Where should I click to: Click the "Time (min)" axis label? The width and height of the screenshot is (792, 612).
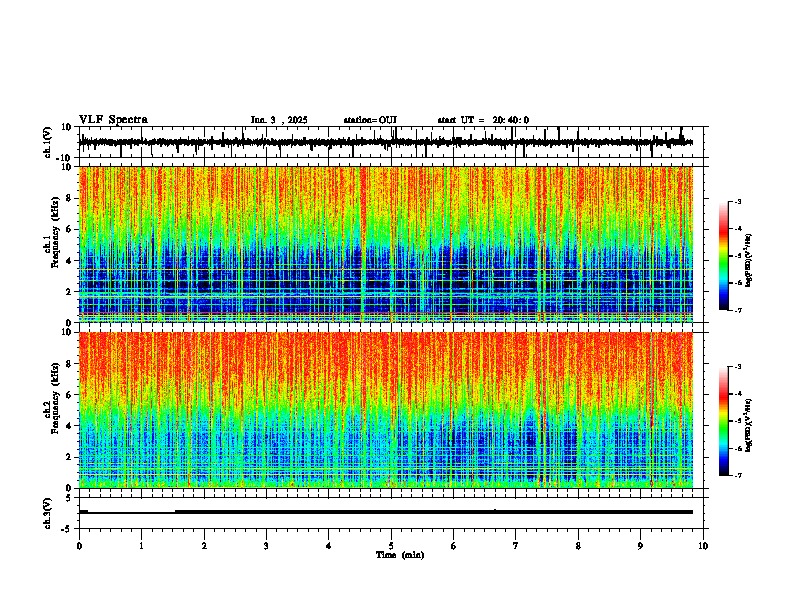[x=400, y=555]
